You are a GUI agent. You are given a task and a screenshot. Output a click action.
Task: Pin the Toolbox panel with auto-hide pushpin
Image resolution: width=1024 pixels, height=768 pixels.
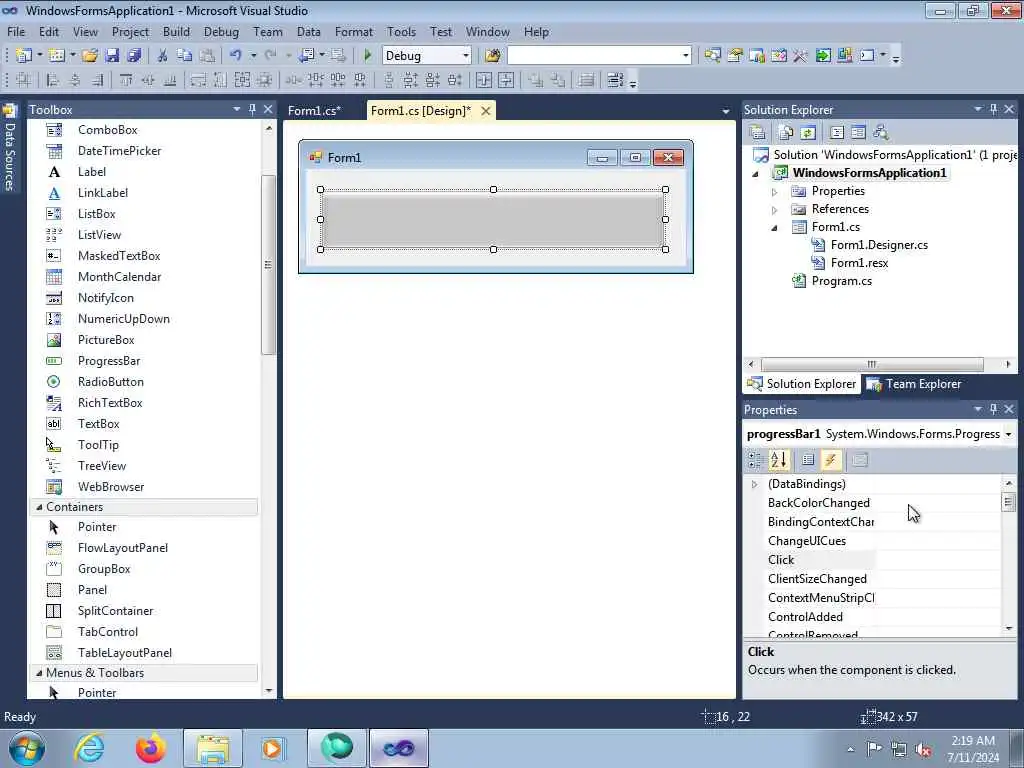coord(252,110)
